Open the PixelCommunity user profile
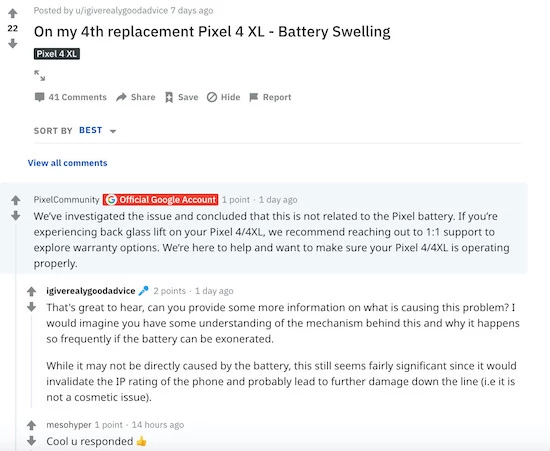Screen dimensions: 550x451 coord(67,200)
